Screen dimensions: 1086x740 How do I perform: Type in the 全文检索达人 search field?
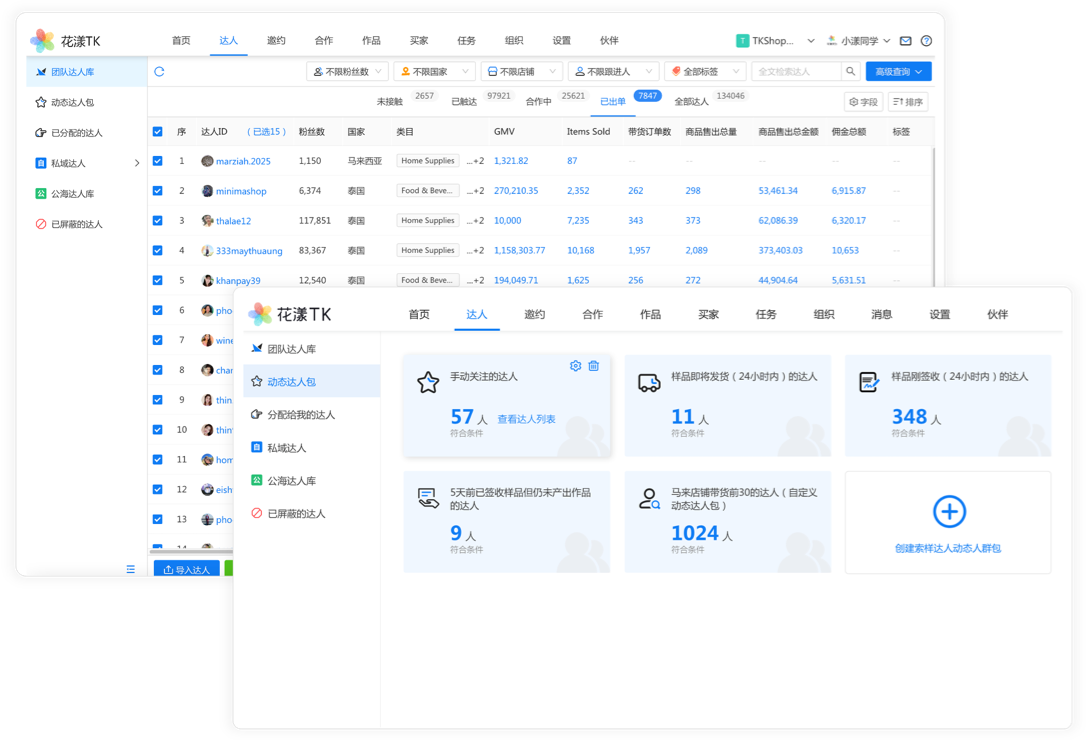click(796, 72)
